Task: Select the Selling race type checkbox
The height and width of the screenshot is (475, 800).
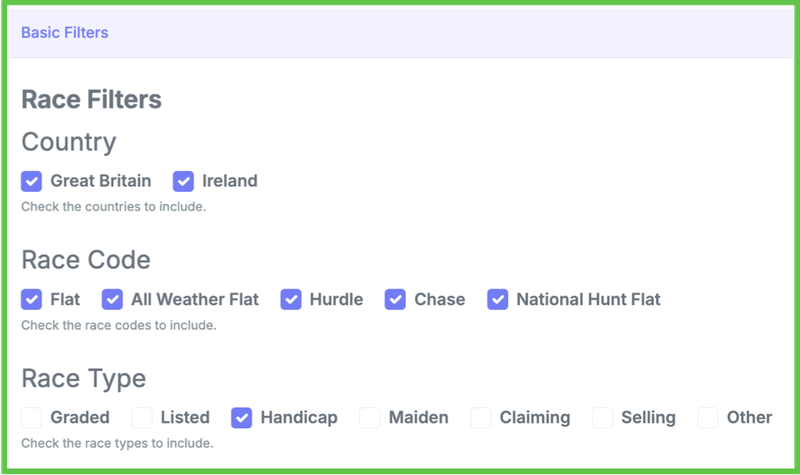Action: click(x=602, y=418)
